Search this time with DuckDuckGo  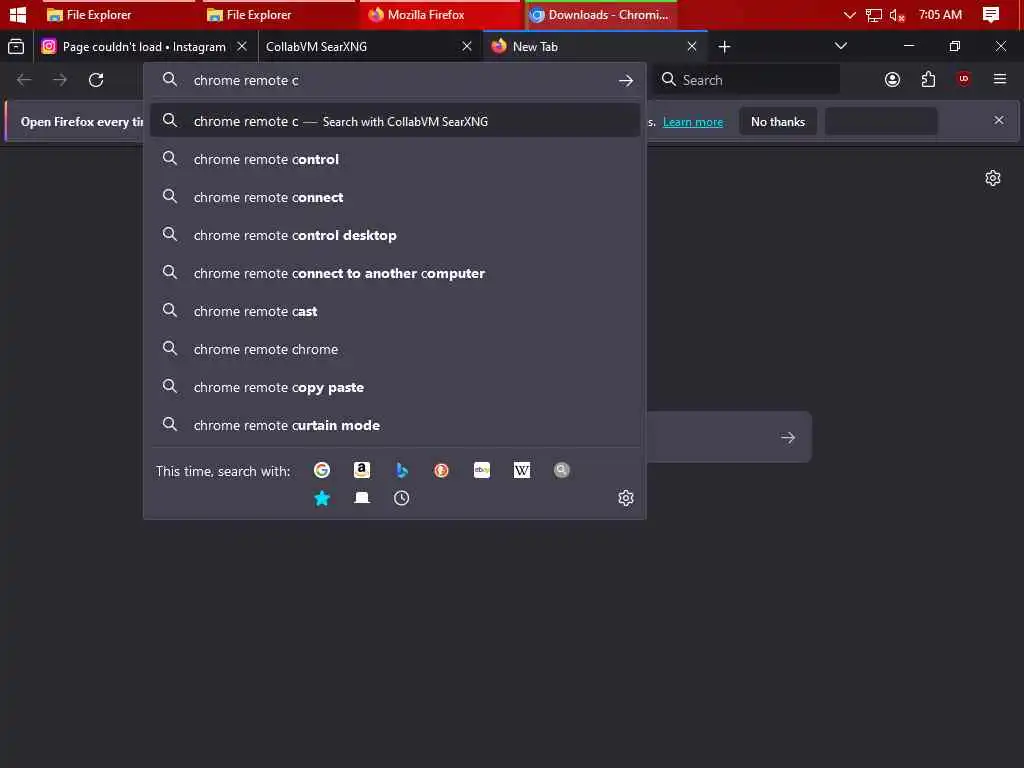coord(441,470)
